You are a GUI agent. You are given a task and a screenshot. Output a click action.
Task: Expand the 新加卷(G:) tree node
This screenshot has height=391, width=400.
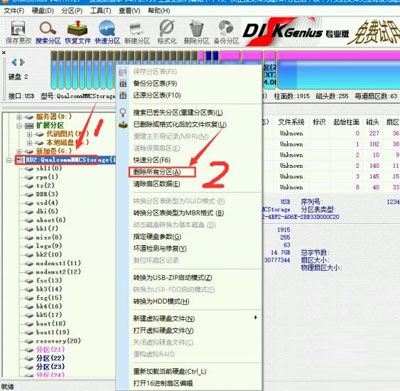coord(19,151)
